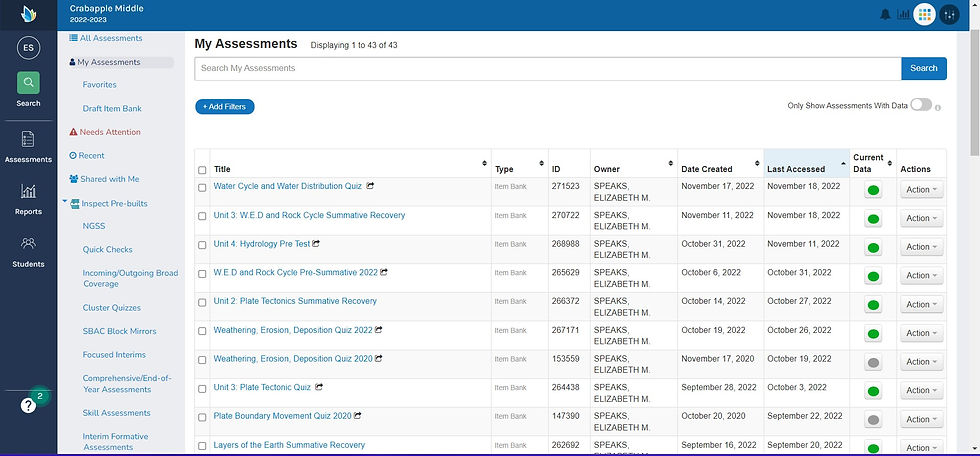The width and height of the screenshot is (980, 456).
Task: Open the help question mark icon
Action: point(28,405)
